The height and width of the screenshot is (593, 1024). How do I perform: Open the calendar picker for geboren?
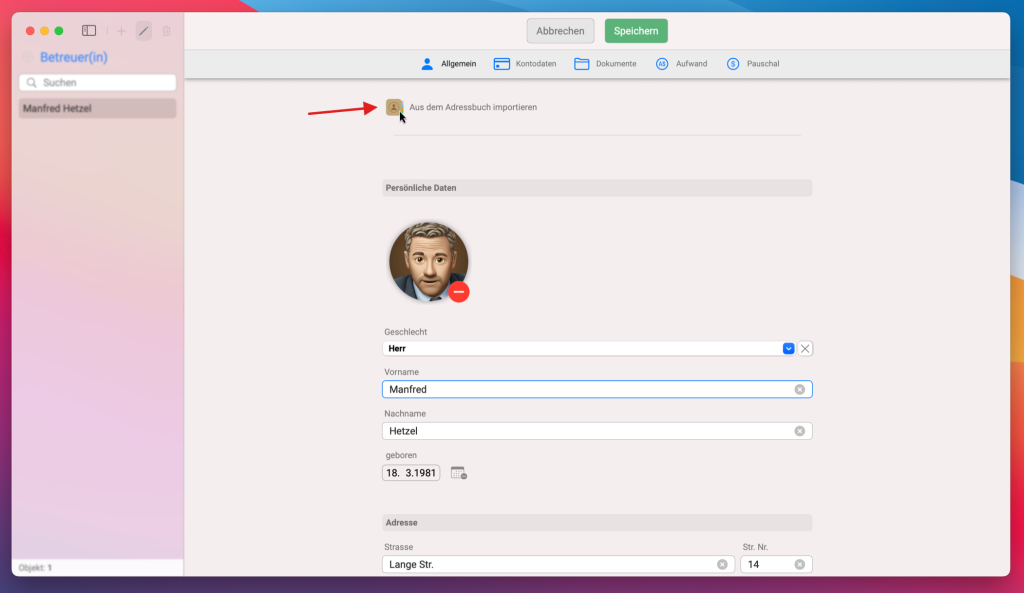click(458, 473)
